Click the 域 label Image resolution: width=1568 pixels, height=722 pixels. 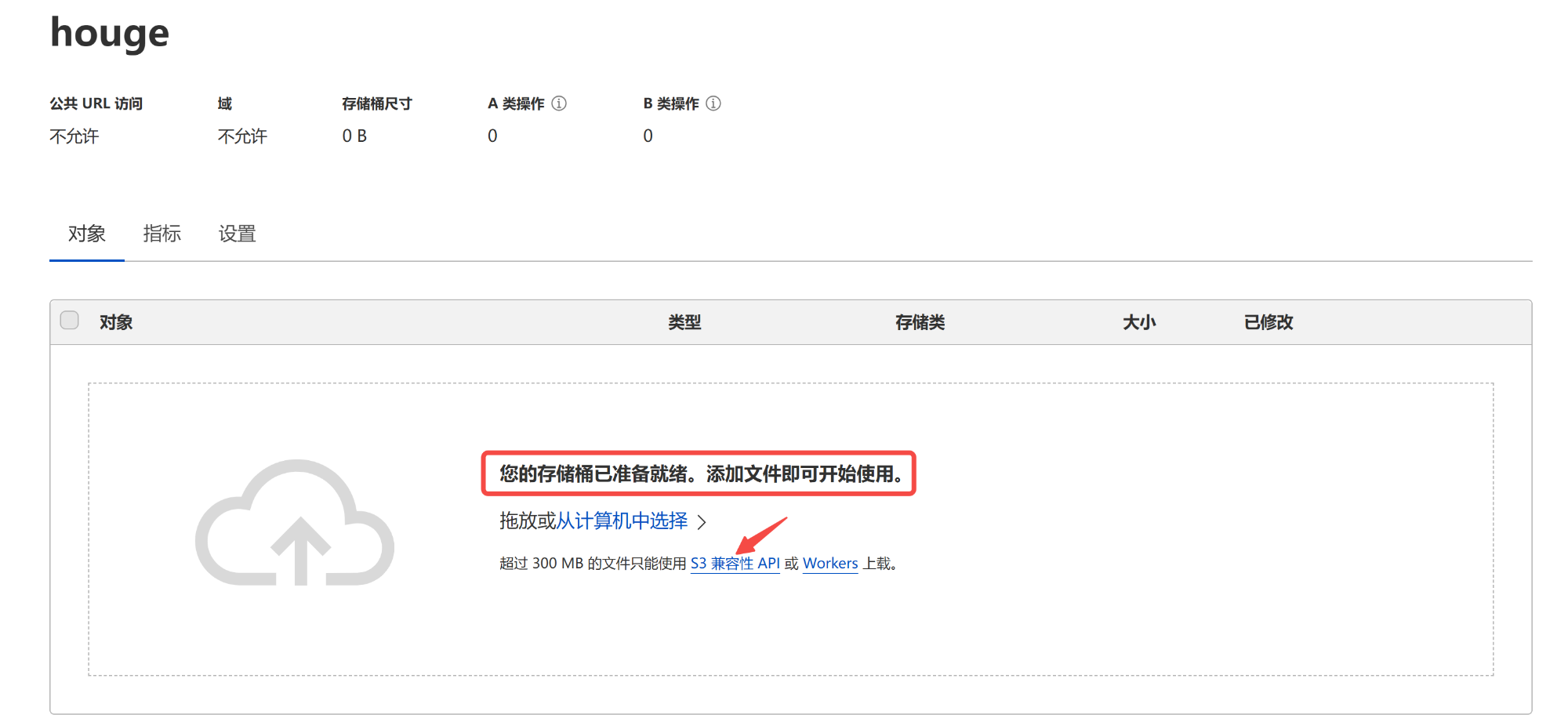[225, 103]
